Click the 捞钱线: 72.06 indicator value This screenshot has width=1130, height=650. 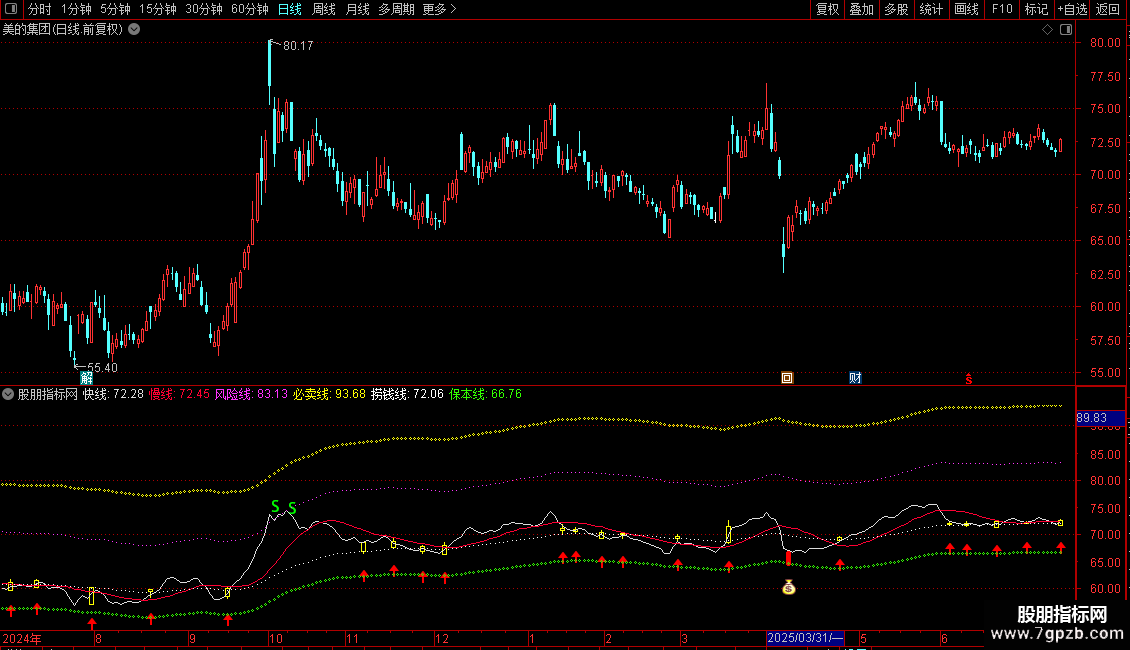(407, 394)
